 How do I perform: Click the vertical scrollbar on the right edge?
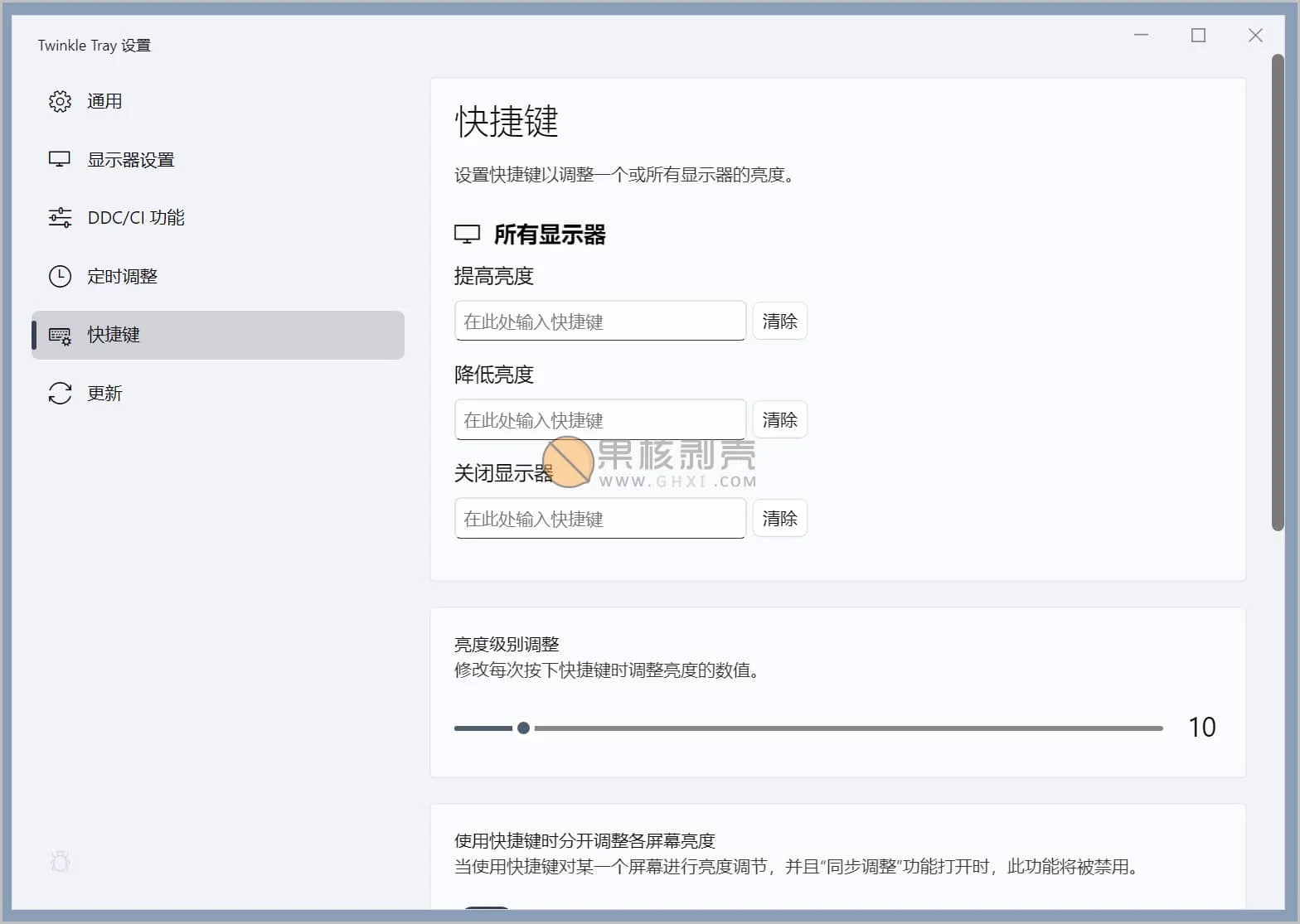1278,290
